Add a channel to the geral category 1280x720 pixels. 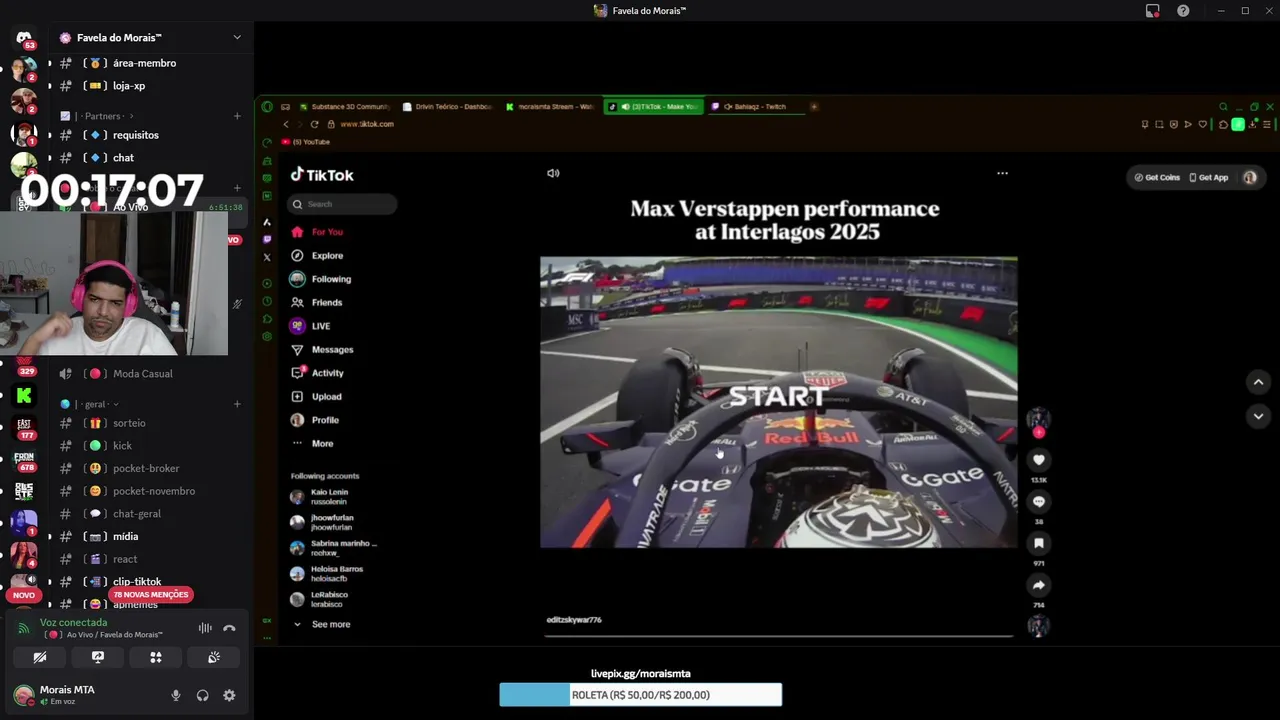click(237, 404)
